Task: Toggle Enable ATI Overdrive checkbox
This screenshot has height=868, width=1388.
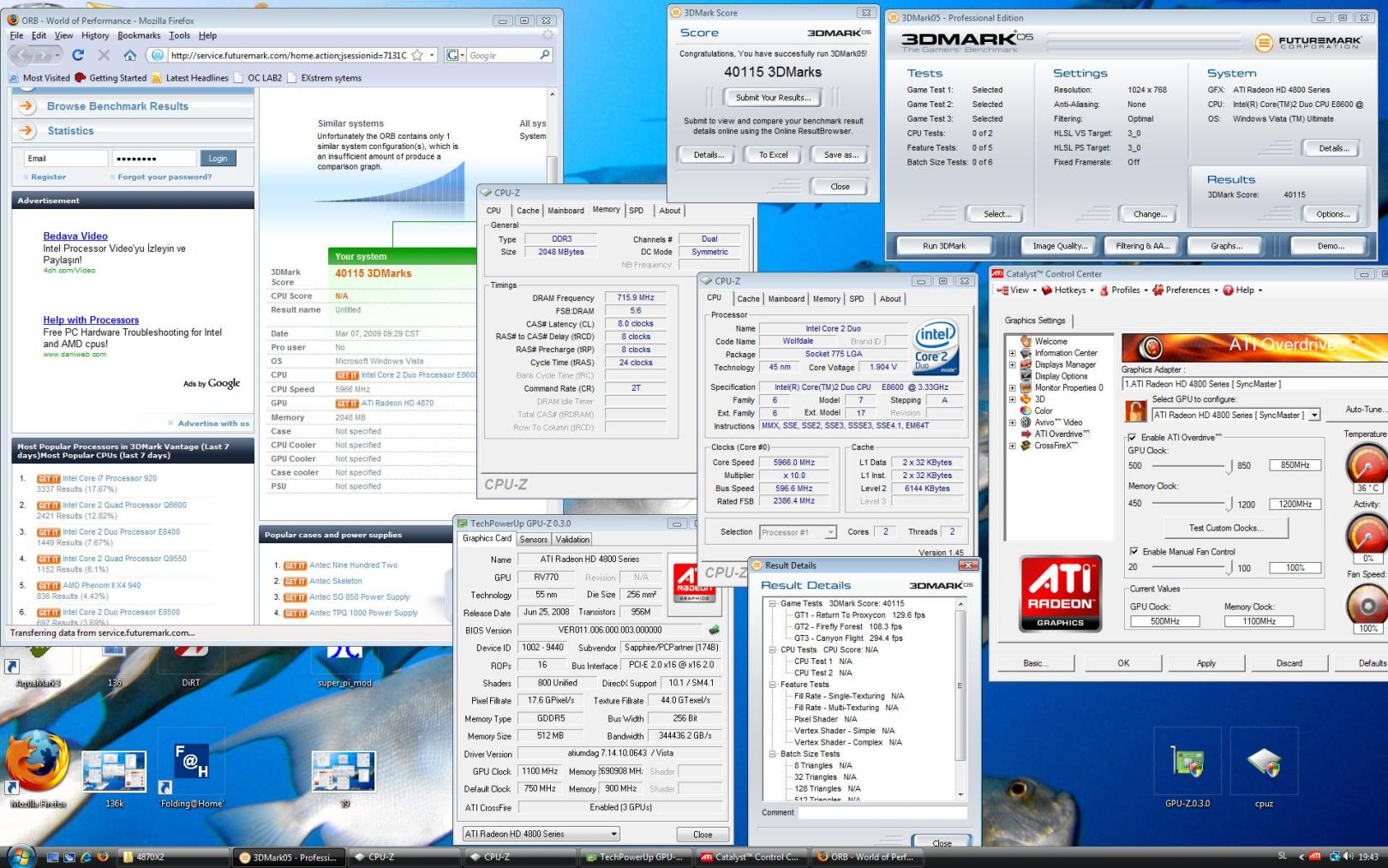Action: pyautogui.click(x=1133, y=438)
